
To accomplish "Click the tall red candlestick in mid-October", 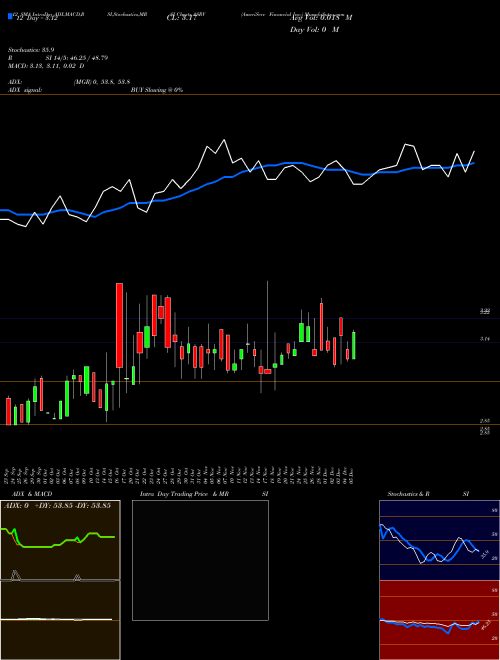I will [120, 325].
